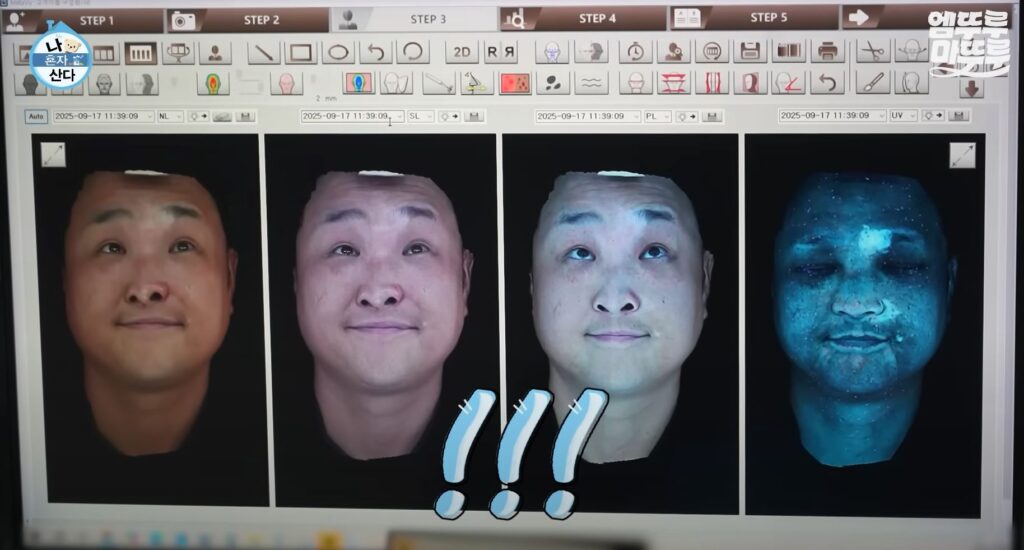Open the PL panel's capture date dropdown
The width and height of the screenshot is (1024, 550).
(587, 116)
